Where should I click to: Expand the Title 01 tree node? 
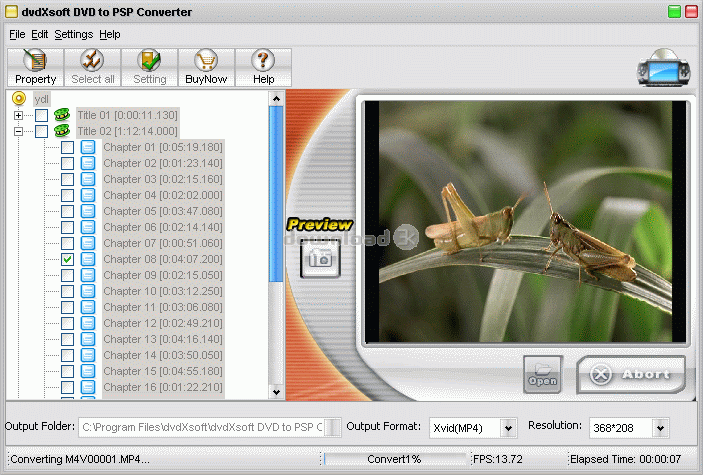18,115
